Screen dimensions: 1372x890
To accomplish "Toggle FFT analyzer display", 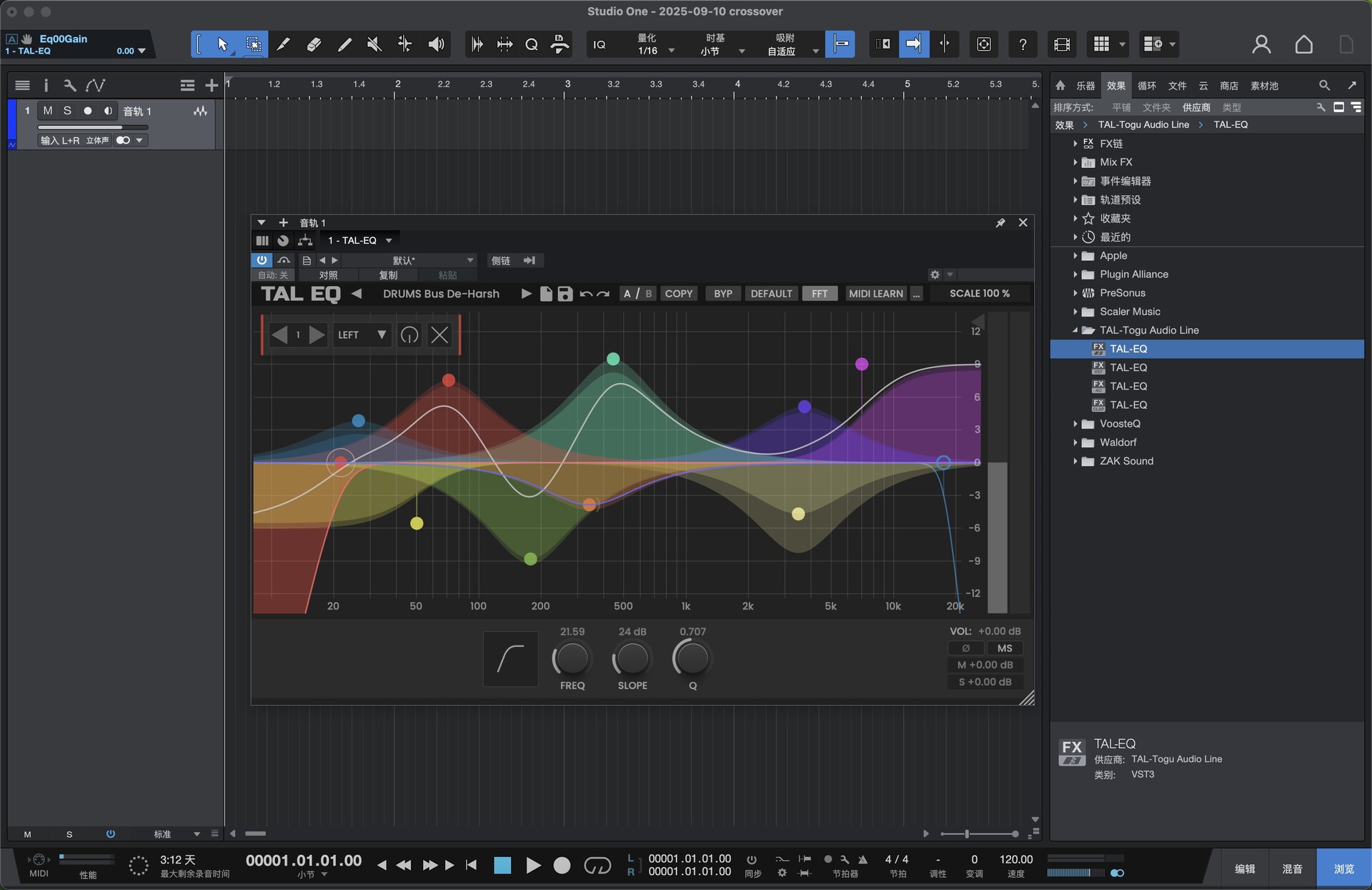I will click(x=819, y=294).
